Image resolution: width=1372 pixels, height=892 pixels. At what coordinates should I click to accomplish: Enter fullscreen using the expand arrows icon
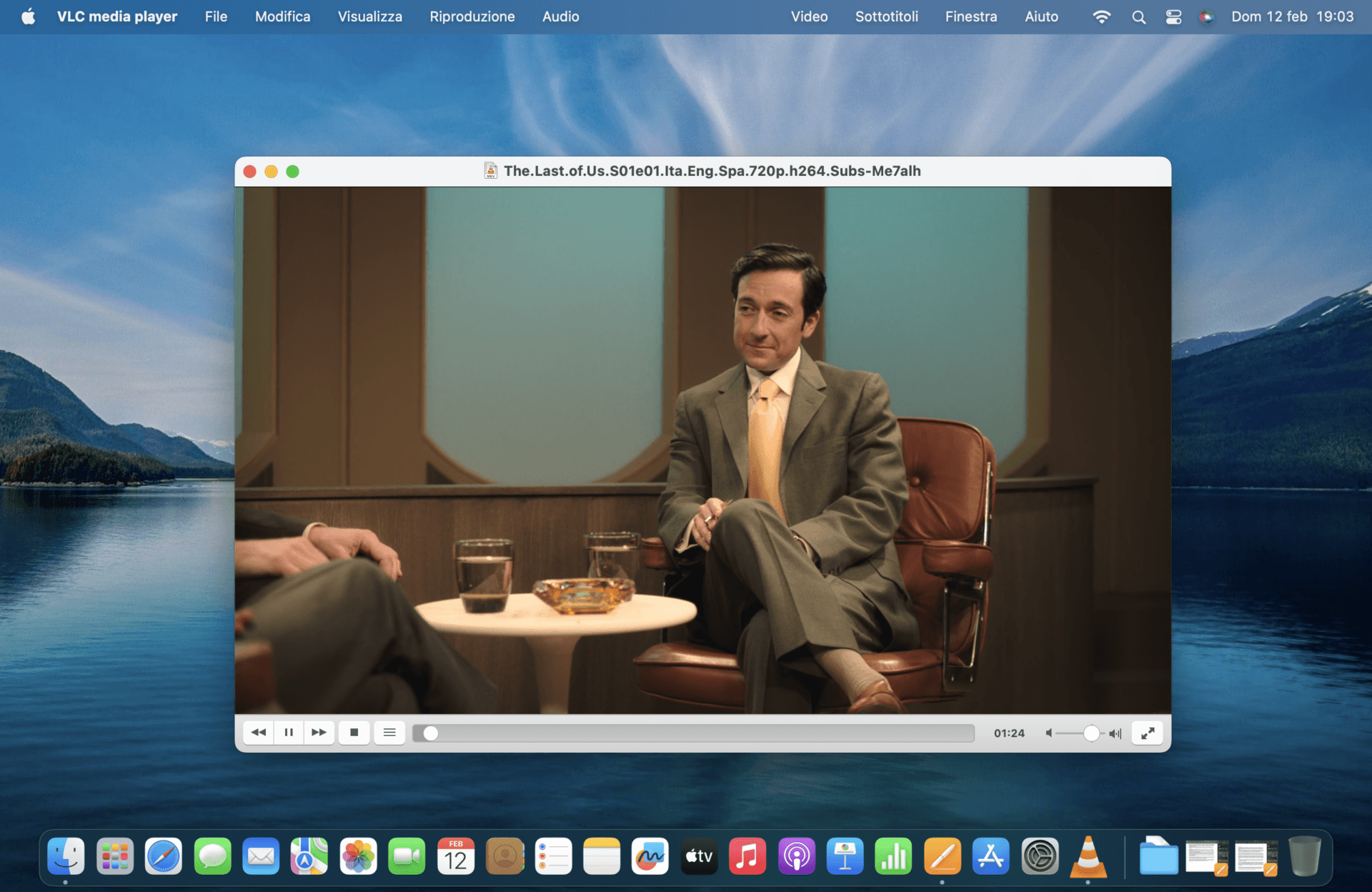(1148, 733)
